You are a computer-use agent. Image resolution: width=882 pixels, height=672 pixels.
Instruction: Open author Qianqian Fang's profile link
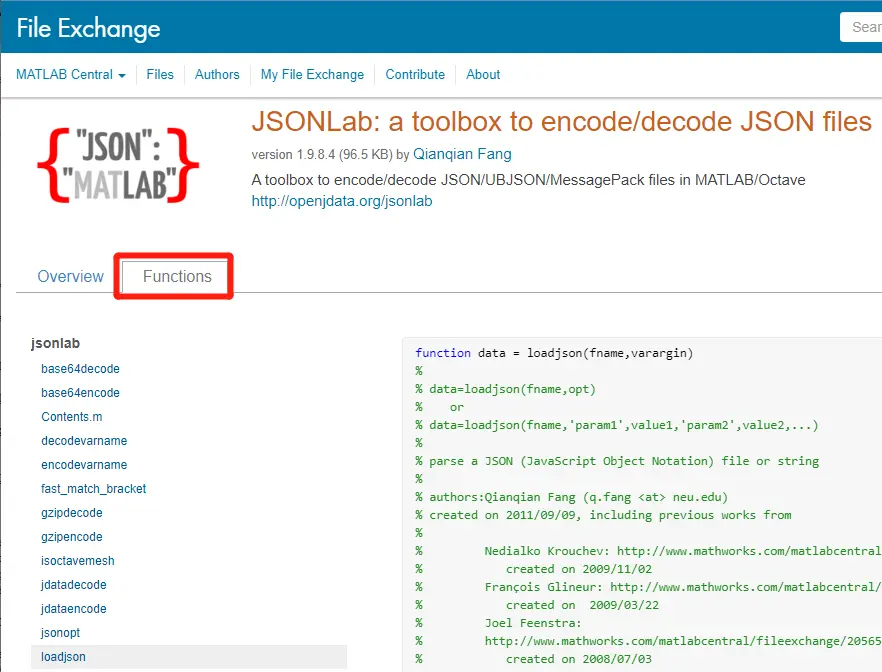pos(462,154)
